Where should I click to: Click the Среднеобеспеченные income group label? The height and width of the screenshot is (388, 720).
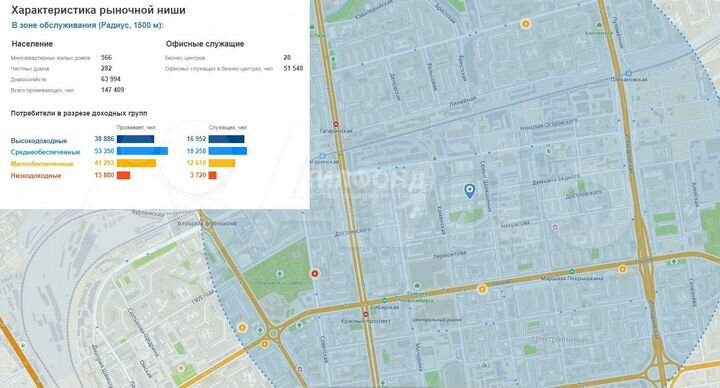[45, 152]
